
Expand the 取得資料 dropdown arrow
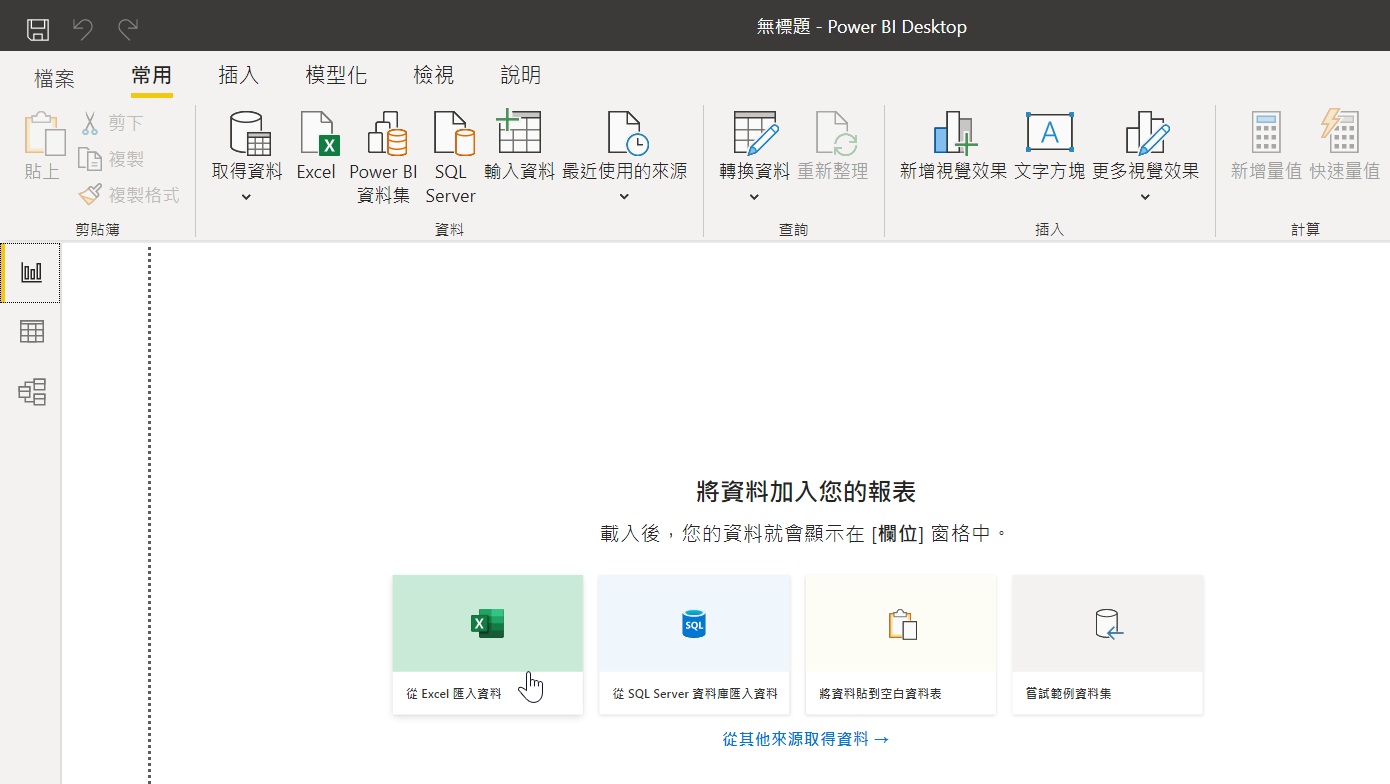pos(247,197)
